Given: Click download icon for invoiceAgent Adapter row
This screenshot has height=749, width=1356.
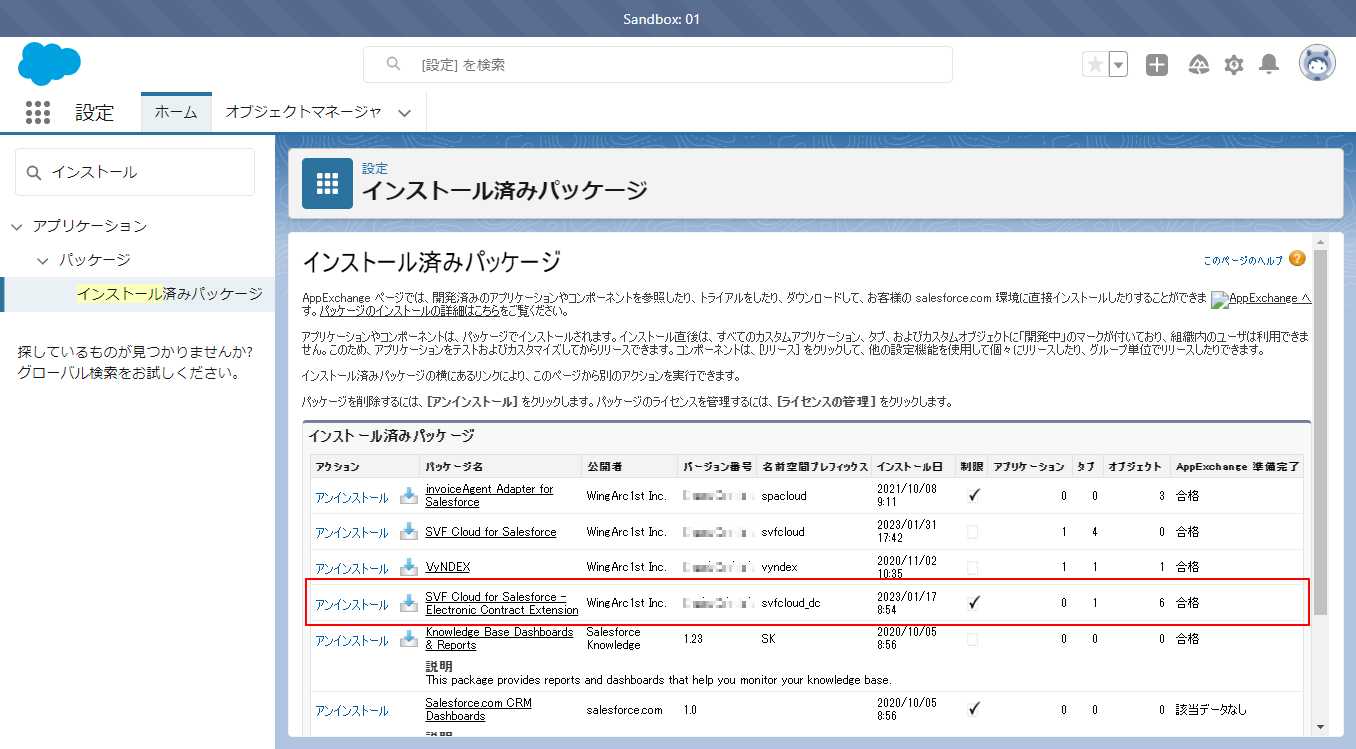Looking at the screenshot, I should click(409, 495).
